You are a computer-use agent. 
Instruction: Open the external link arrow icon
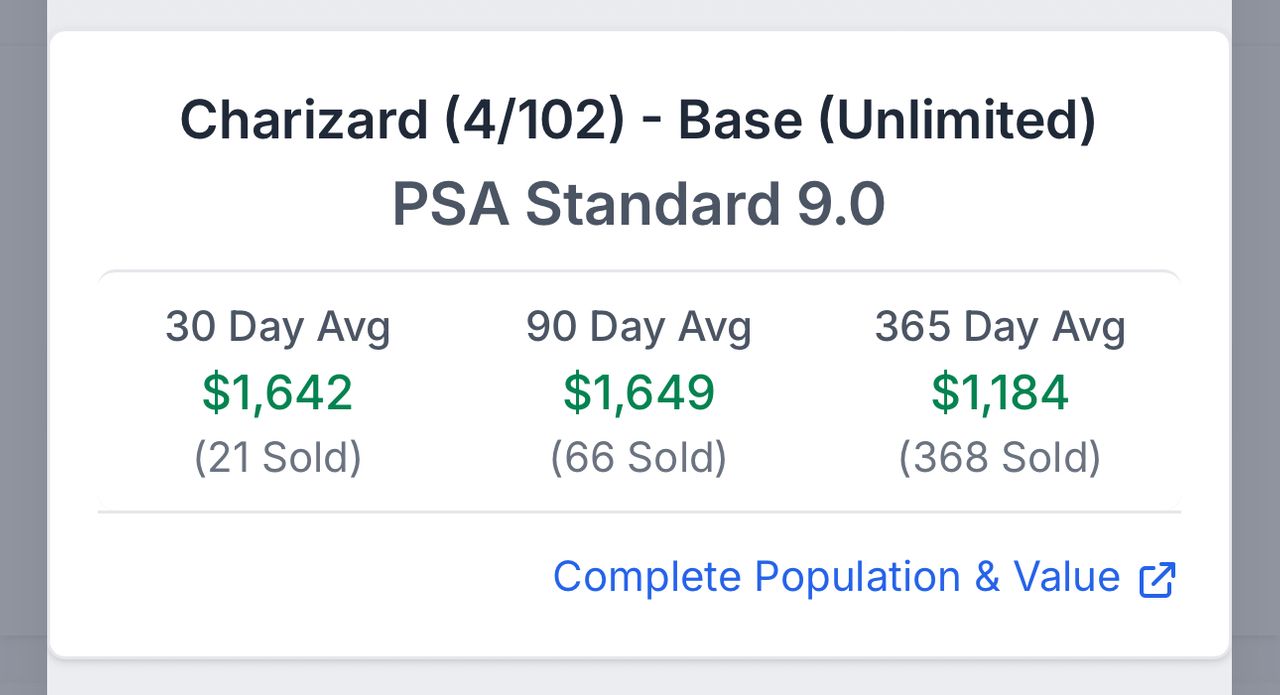[1158, 579]
